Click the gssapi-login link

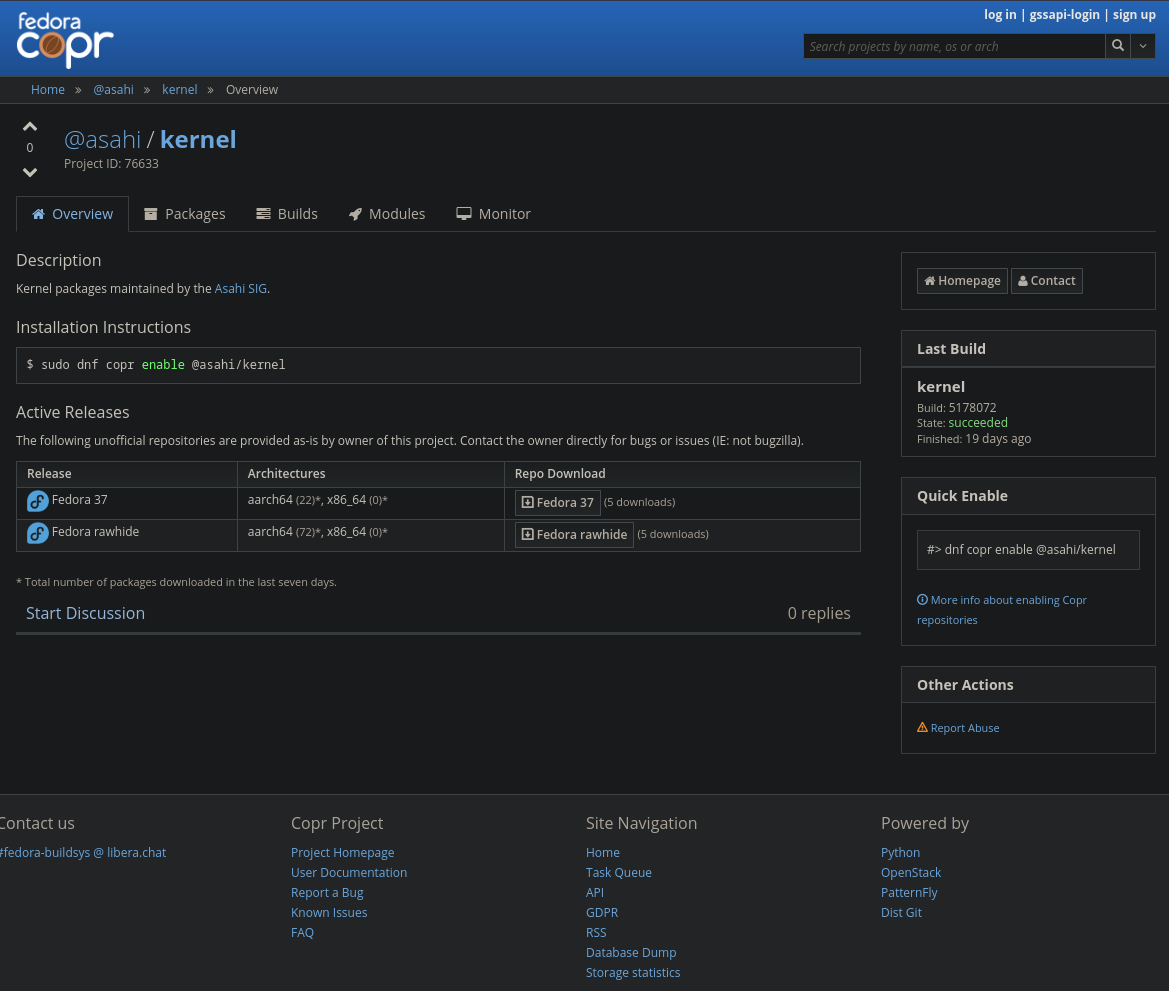pos(1065,14)
